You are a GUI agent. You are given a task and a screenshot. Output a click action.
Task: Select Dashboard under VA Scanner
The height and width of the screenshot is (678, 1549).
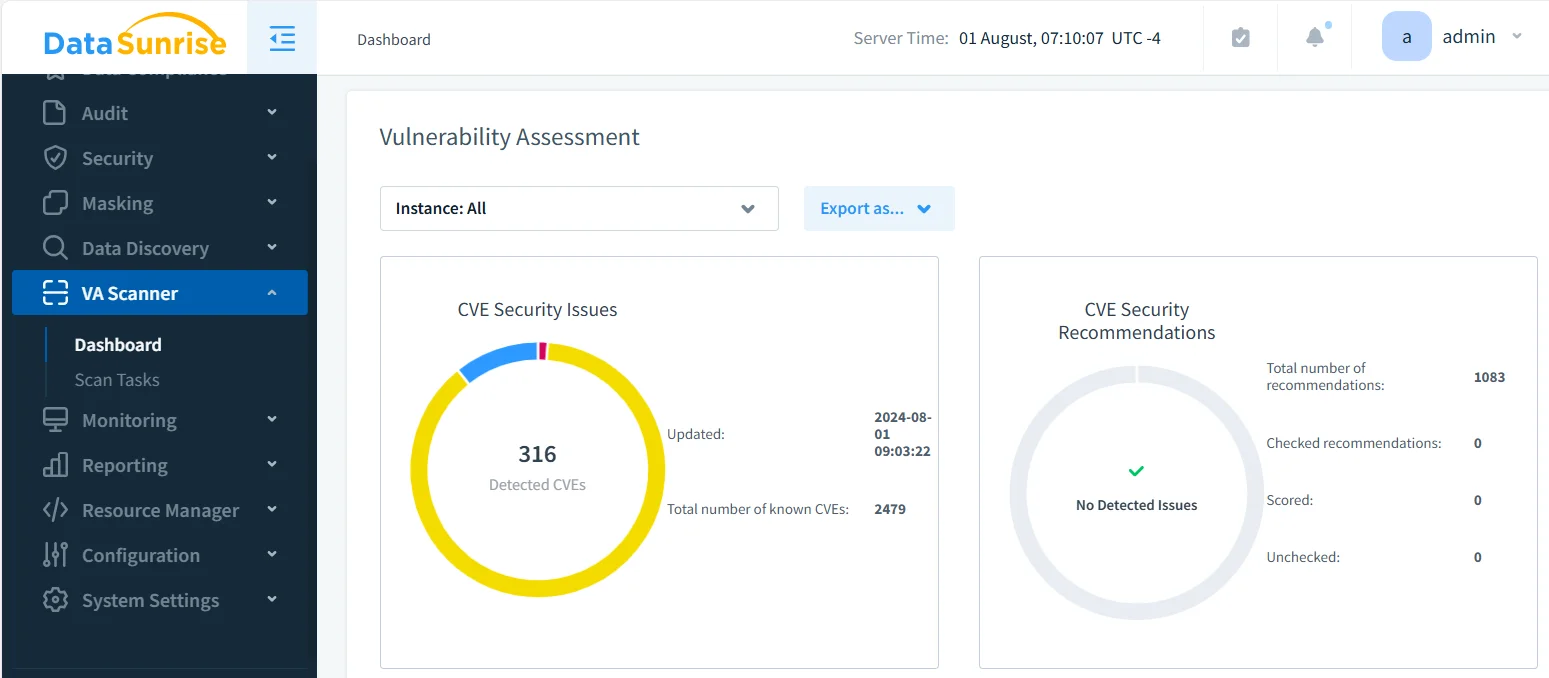[x=117, y=344]
